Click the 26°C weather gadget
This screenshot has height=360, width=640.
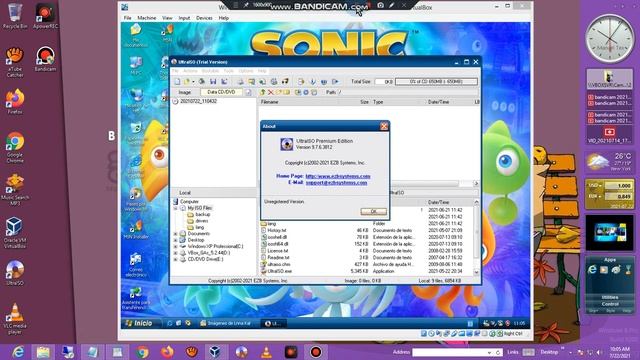610,162
